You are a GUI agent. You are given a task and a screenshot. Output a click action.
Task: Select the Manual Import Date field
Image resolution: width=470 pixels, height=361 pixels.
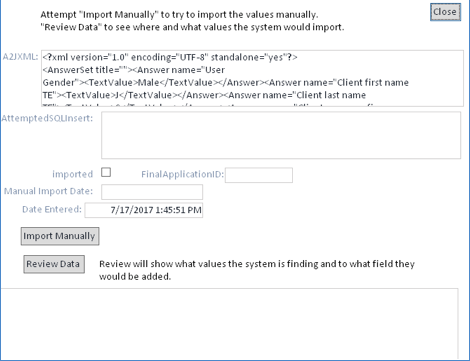[152, 192]
